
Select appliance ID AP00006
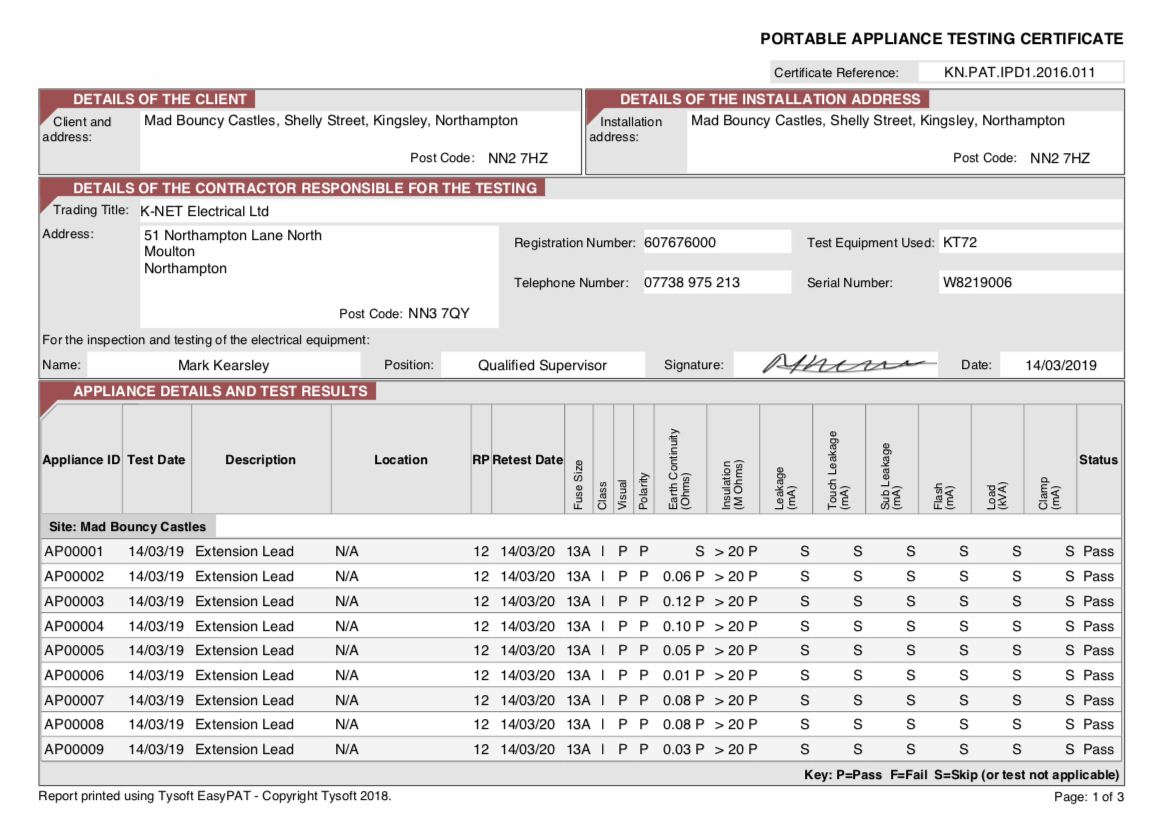74,675
